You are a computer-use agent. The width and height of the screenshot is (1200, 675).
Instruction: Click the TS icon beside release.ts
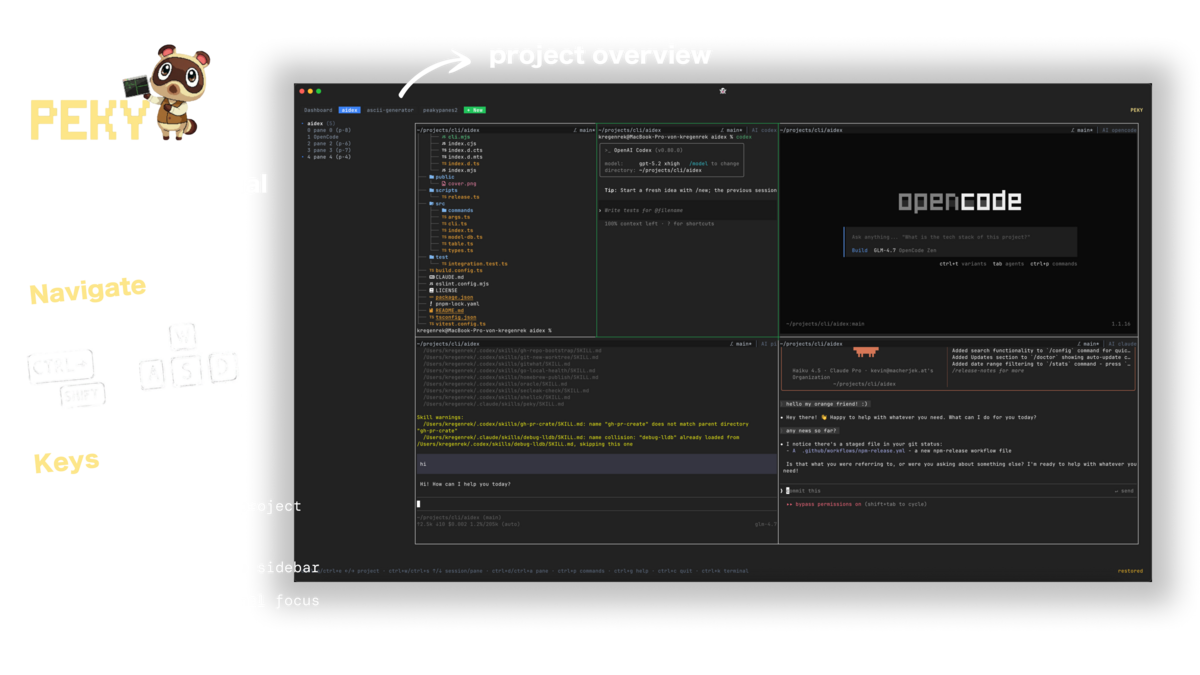point(444,197)
